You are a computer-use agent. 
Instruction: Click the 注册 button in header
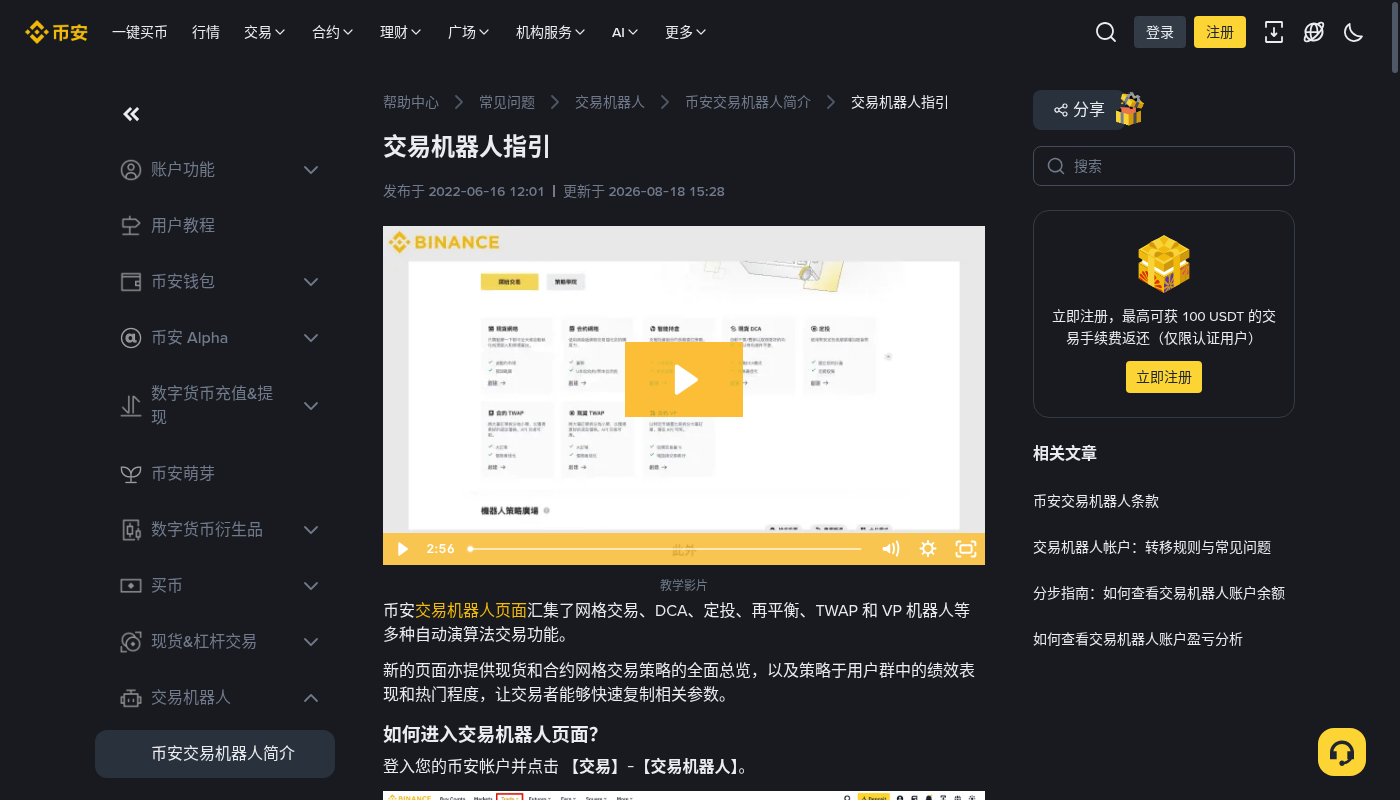tap(1220, 32)
